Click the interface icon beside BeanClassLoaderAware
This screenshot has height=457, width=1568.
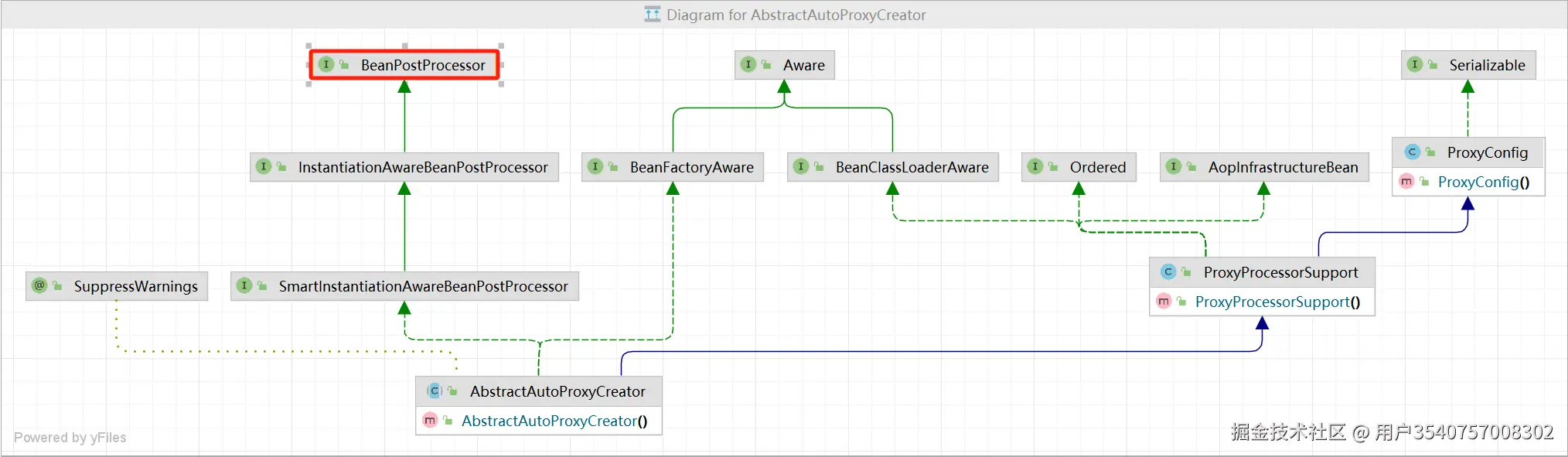tap(801, 167)
